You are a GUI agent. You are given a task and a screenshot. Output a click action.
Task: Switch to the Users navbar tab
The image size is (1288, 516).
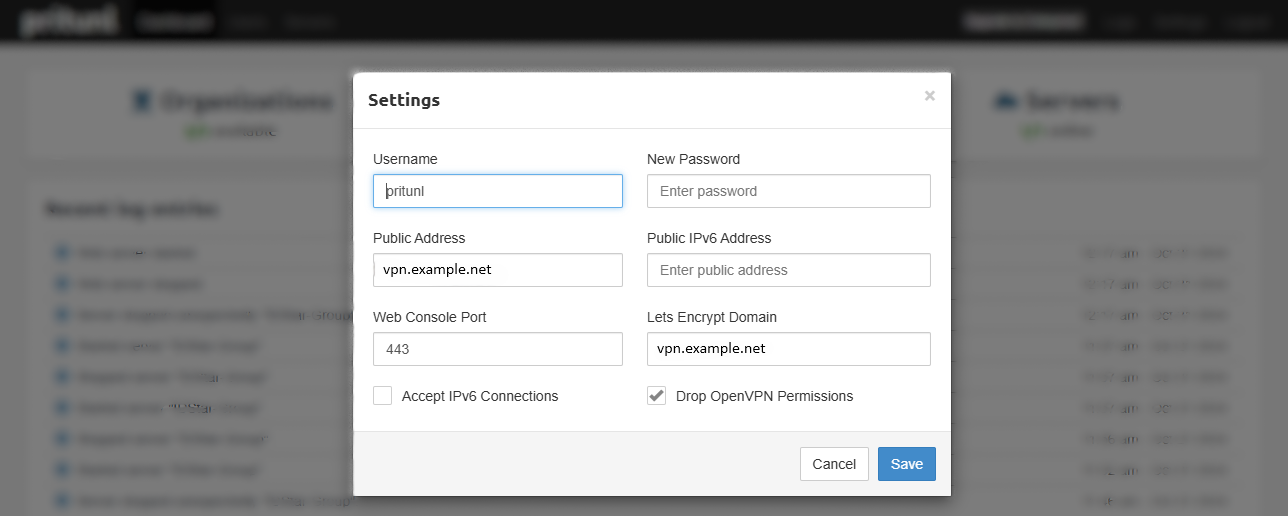246,22
